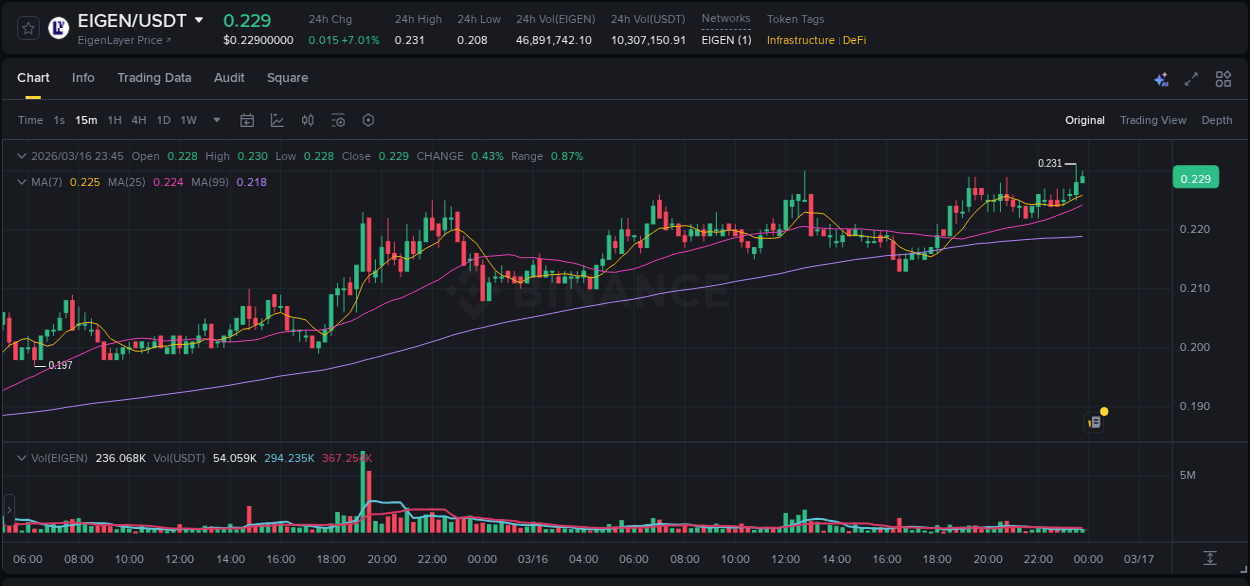The height and width of the screenshot is (586, 1250).
Task: Select the candlestick date range calendar icon
Action: tap(247, 120)
